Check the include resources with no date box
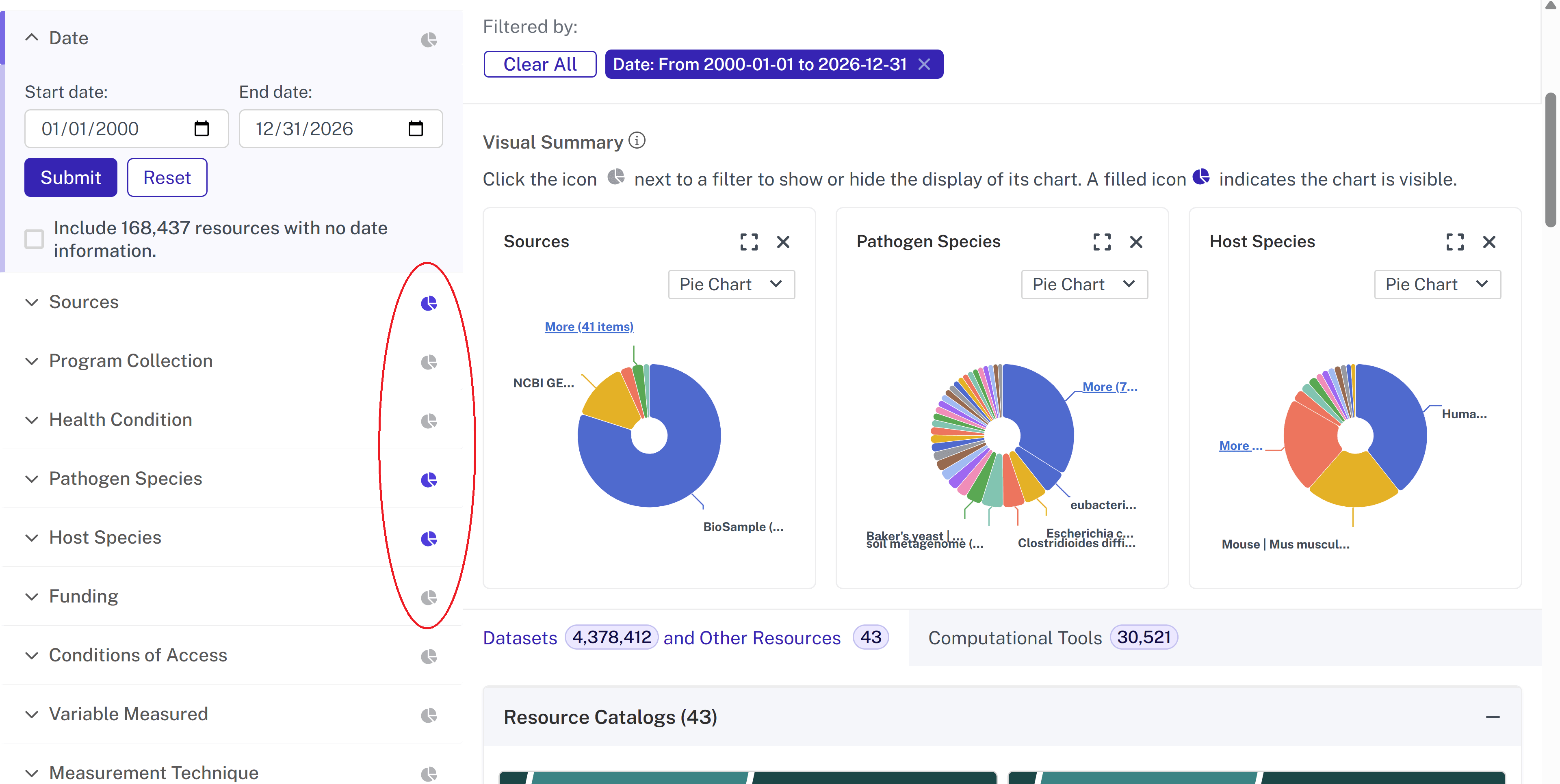Screen dimensions: 1560x784 pyautogui.click(x=34, y=239)
